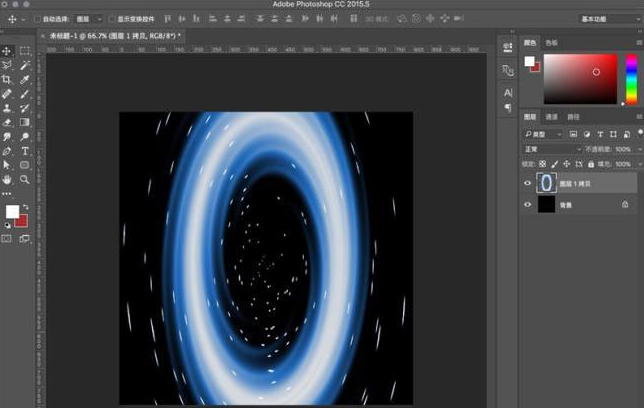Viewport: 644px width, 408px height.
Task: Filter layers by shape layer icon
Action: pos(613,134)
